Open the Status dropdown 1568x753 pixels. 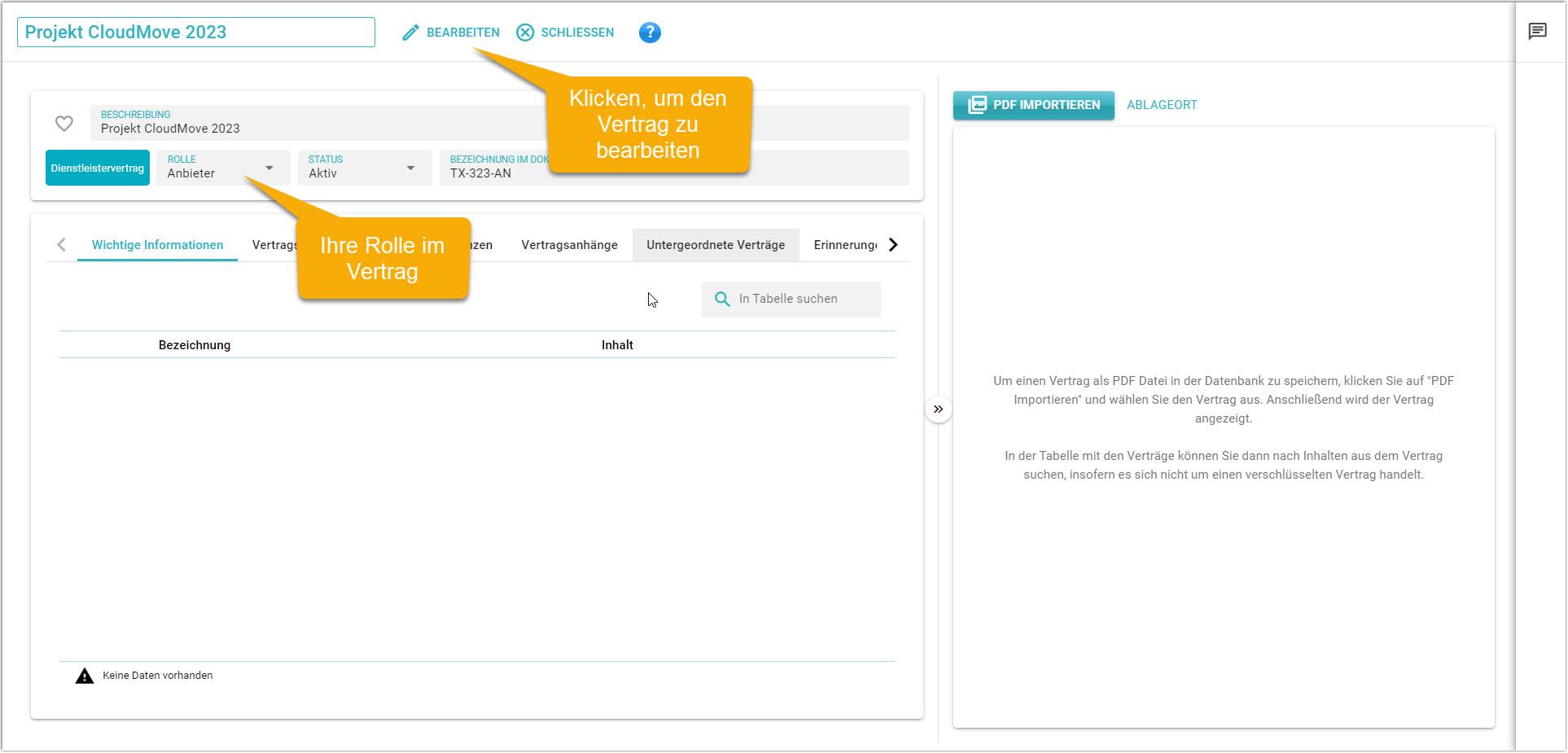click(364, 168)
